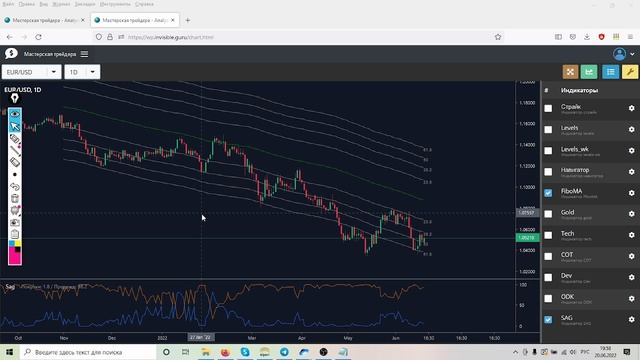Open the magenta color swatch in toolbar
The width and height of the screenshot is (640, 360).
[13, 258]
